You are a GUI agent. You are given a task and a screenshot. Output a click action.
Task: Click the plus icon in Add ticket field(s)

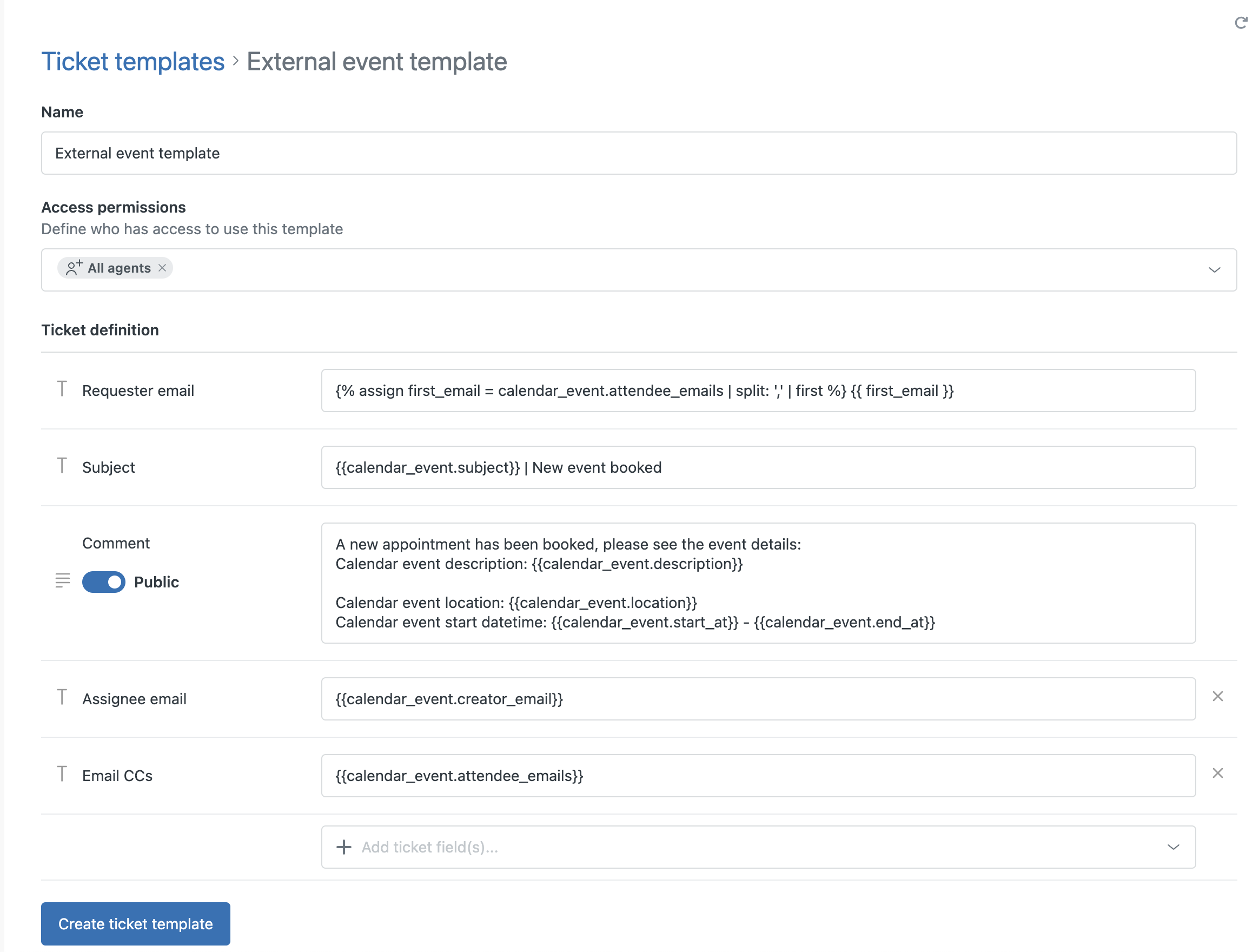point(344,847)
